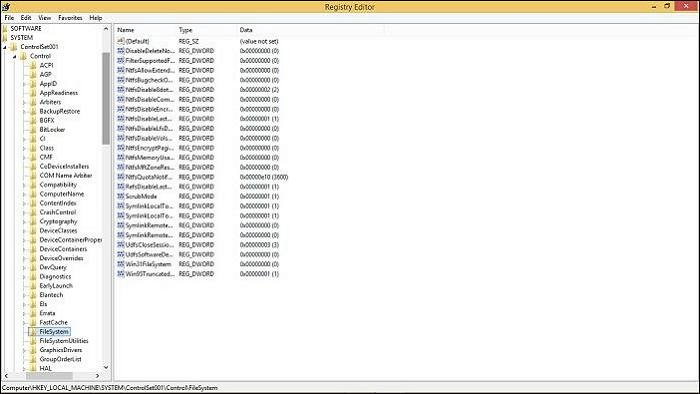This screenshot has height=394, width=700.
Task: Sort values by the Type column header
Action: point(207,30)
